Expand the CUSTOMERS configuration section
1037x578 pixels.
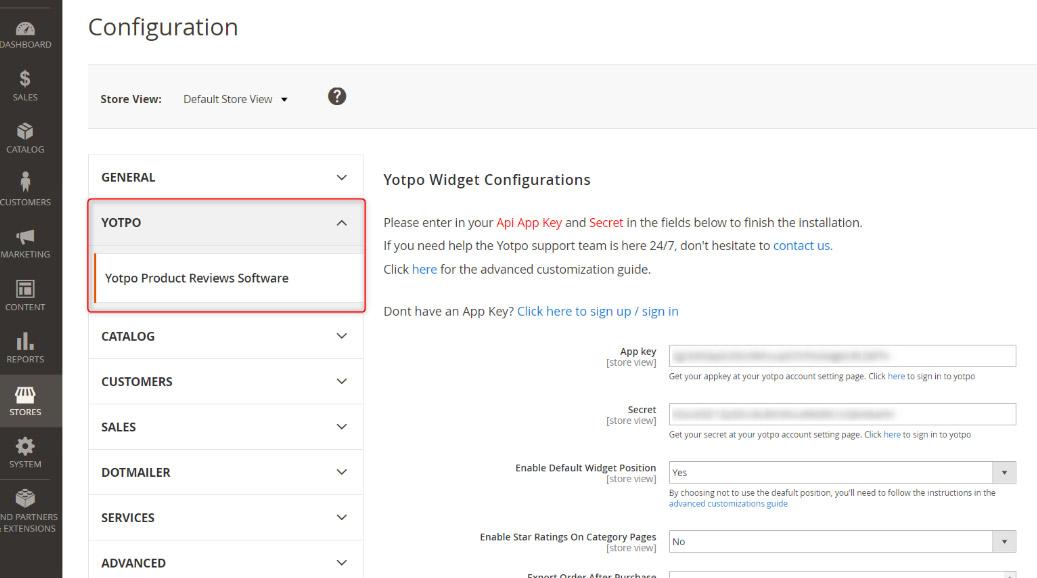[226, 382]
